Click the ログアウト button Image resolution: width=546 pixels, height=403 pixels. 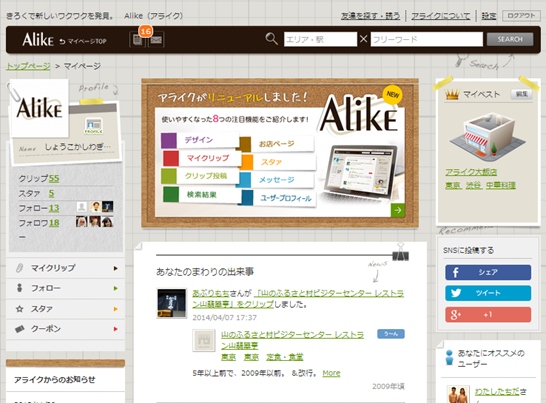521,16
